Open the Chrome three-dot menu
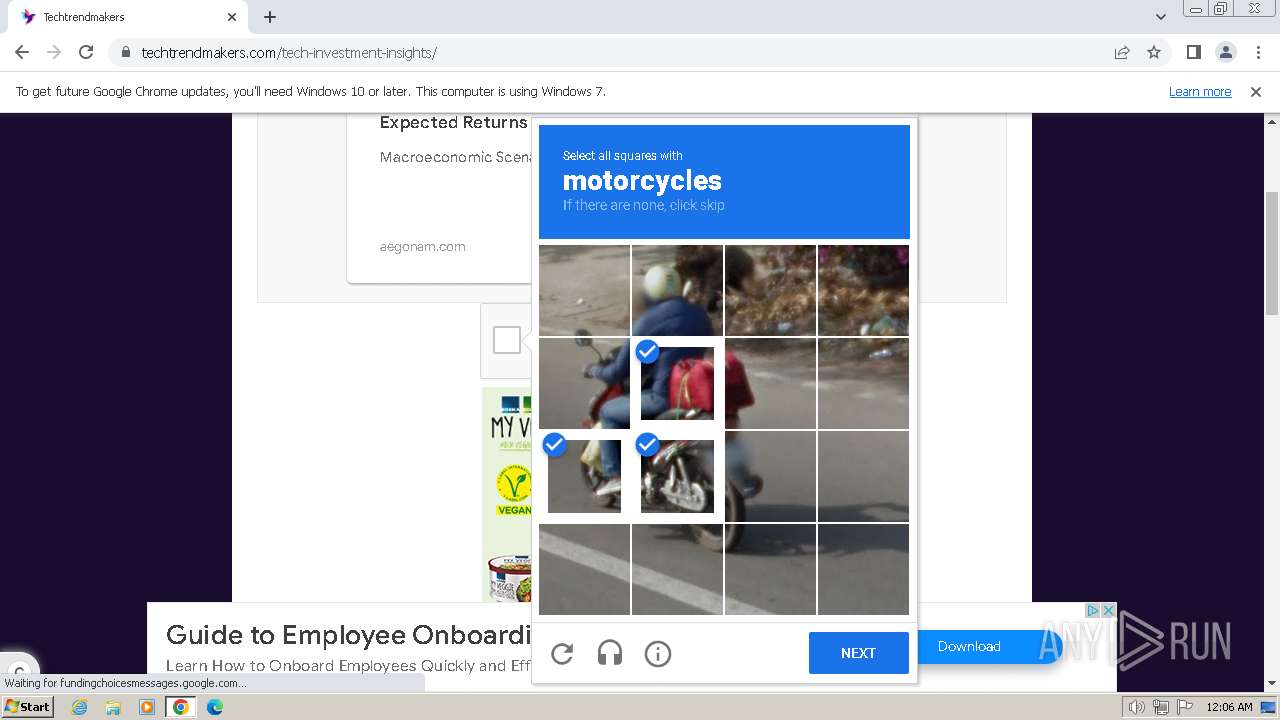The image size is (1280, 720). (1258, 52)
